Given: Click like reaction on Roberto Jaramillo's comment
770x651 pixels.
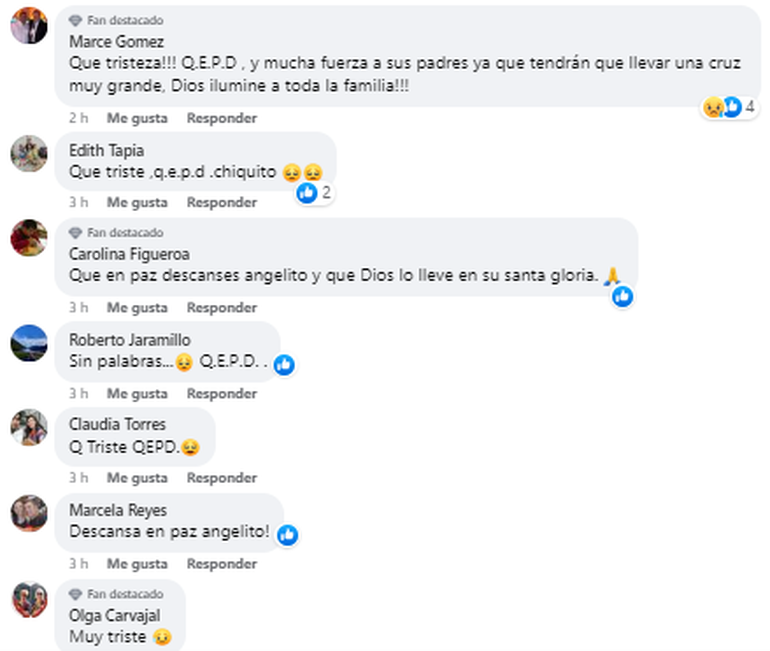Looking at the screenshot, I should 284,365.
